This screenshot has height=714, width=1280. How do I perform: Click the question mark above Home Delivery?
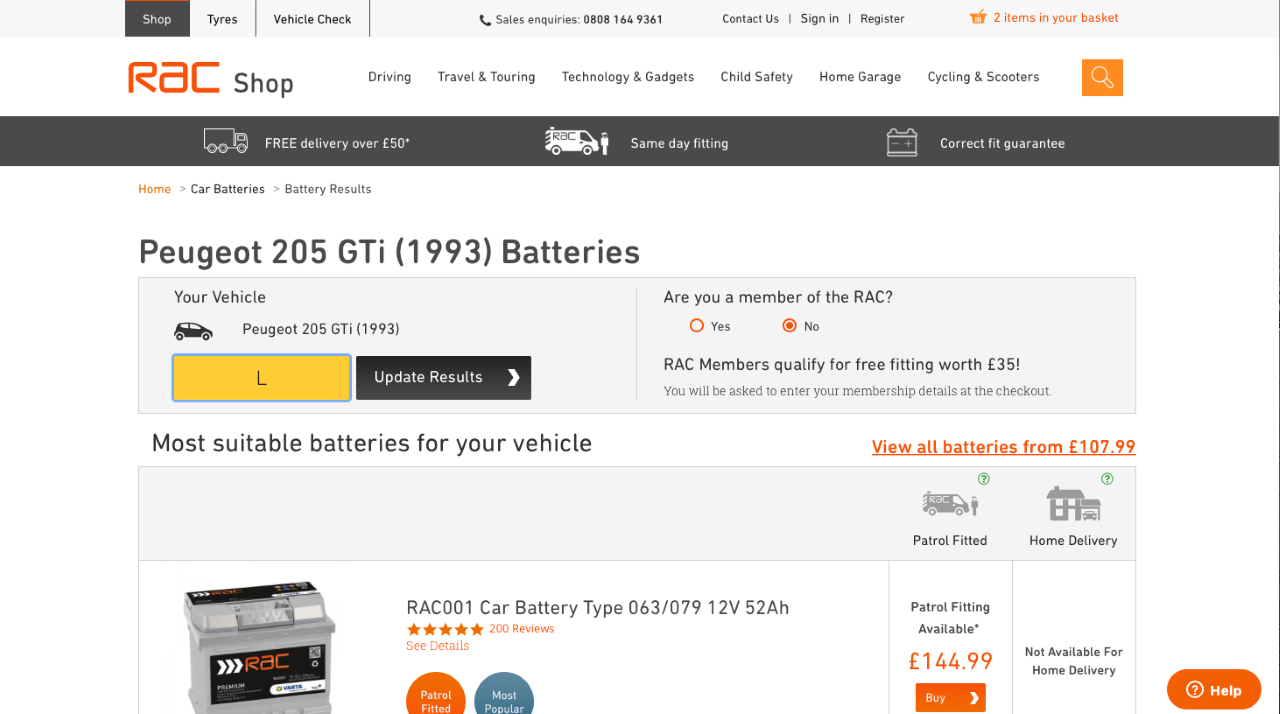(x=1106, y=479)
